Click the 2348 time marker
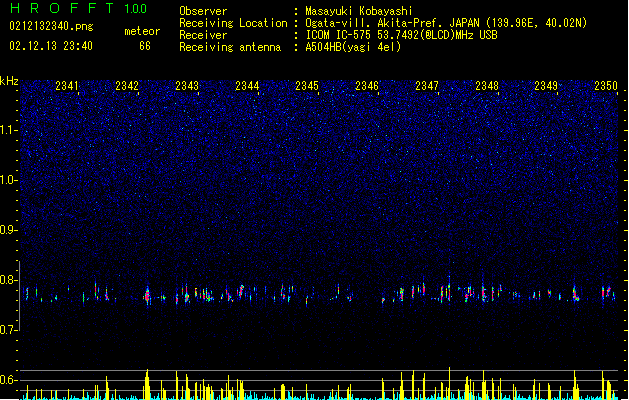Image resolution: width=629 pixels, height=400 pixels. pos(487,85)
